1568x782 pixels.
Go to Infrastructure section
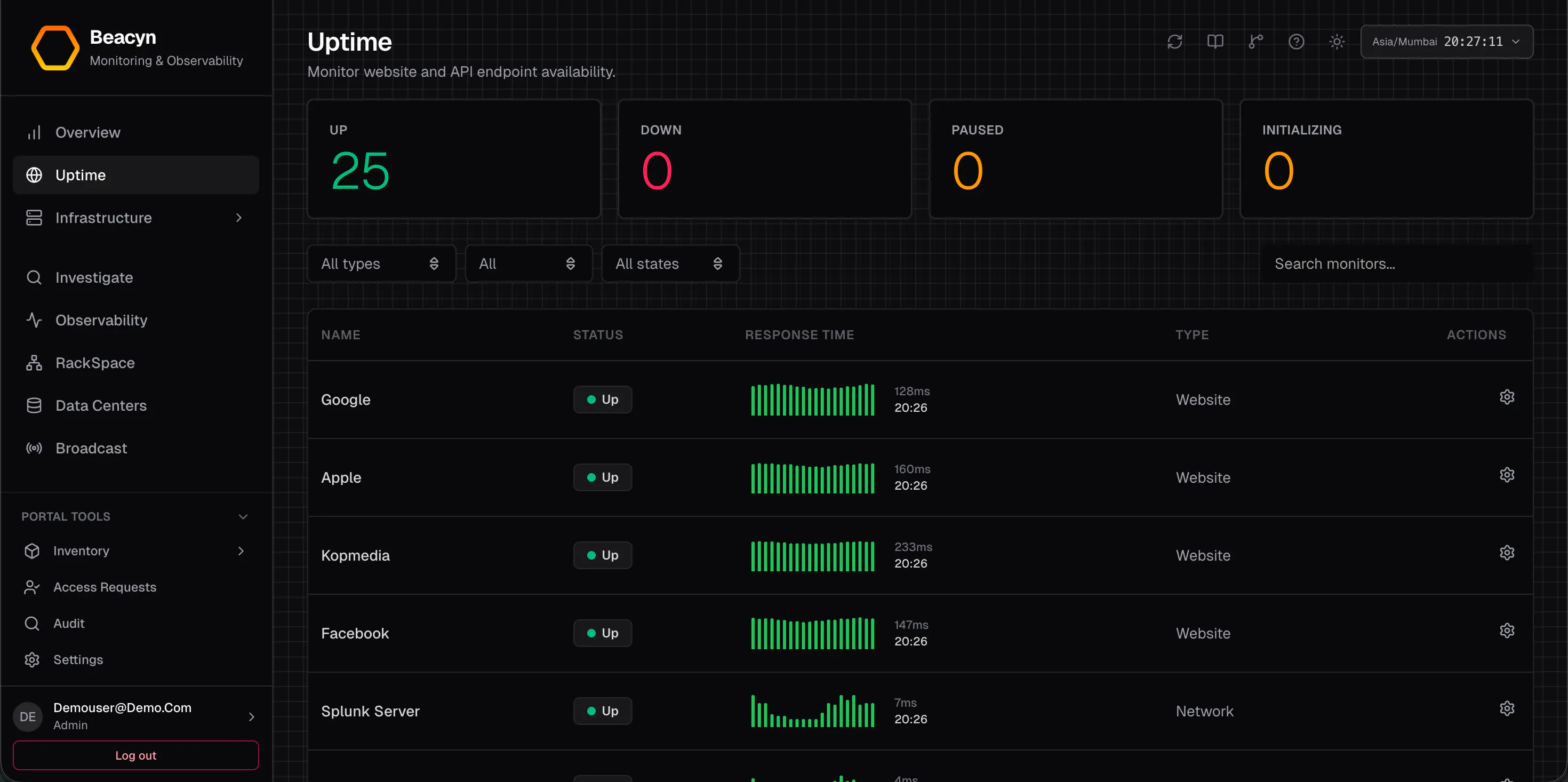click(136, 218)
